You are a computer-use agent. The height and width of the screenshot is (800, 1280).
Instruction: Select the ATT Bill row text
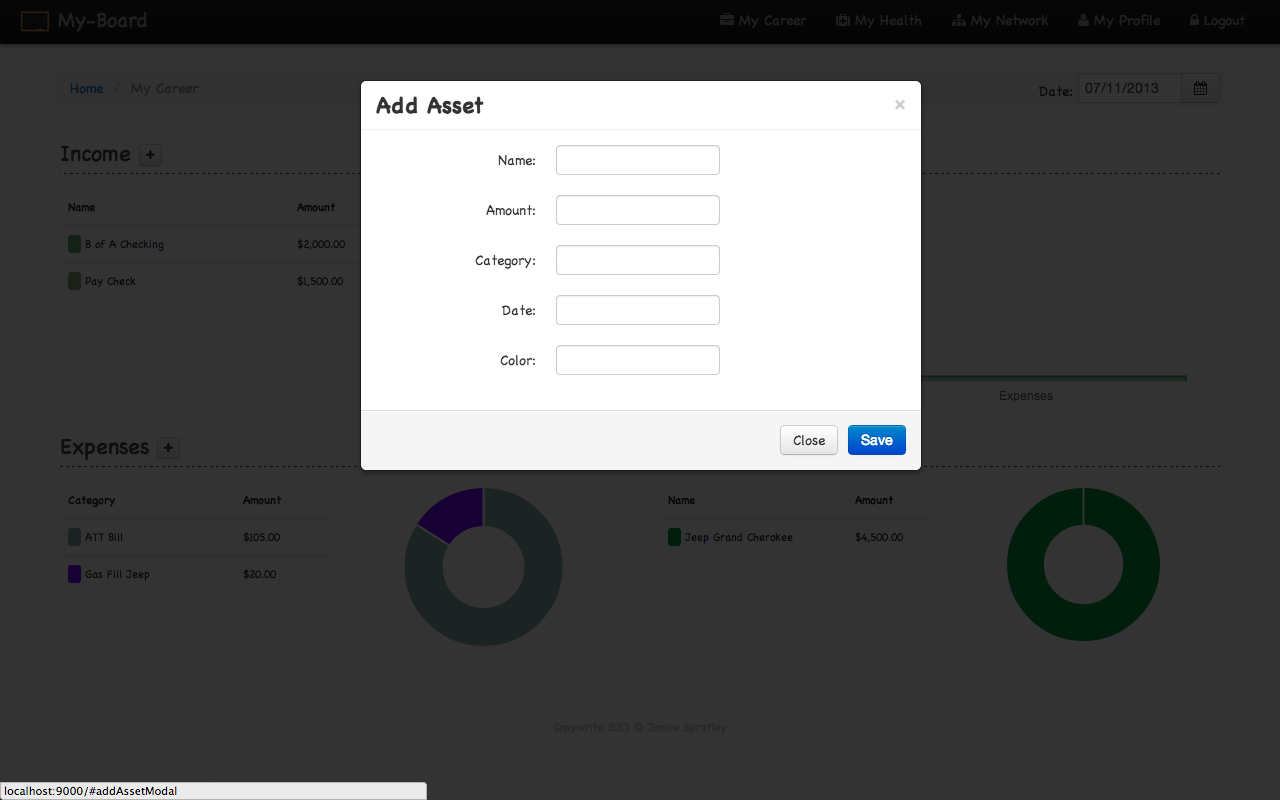[104, 537]
